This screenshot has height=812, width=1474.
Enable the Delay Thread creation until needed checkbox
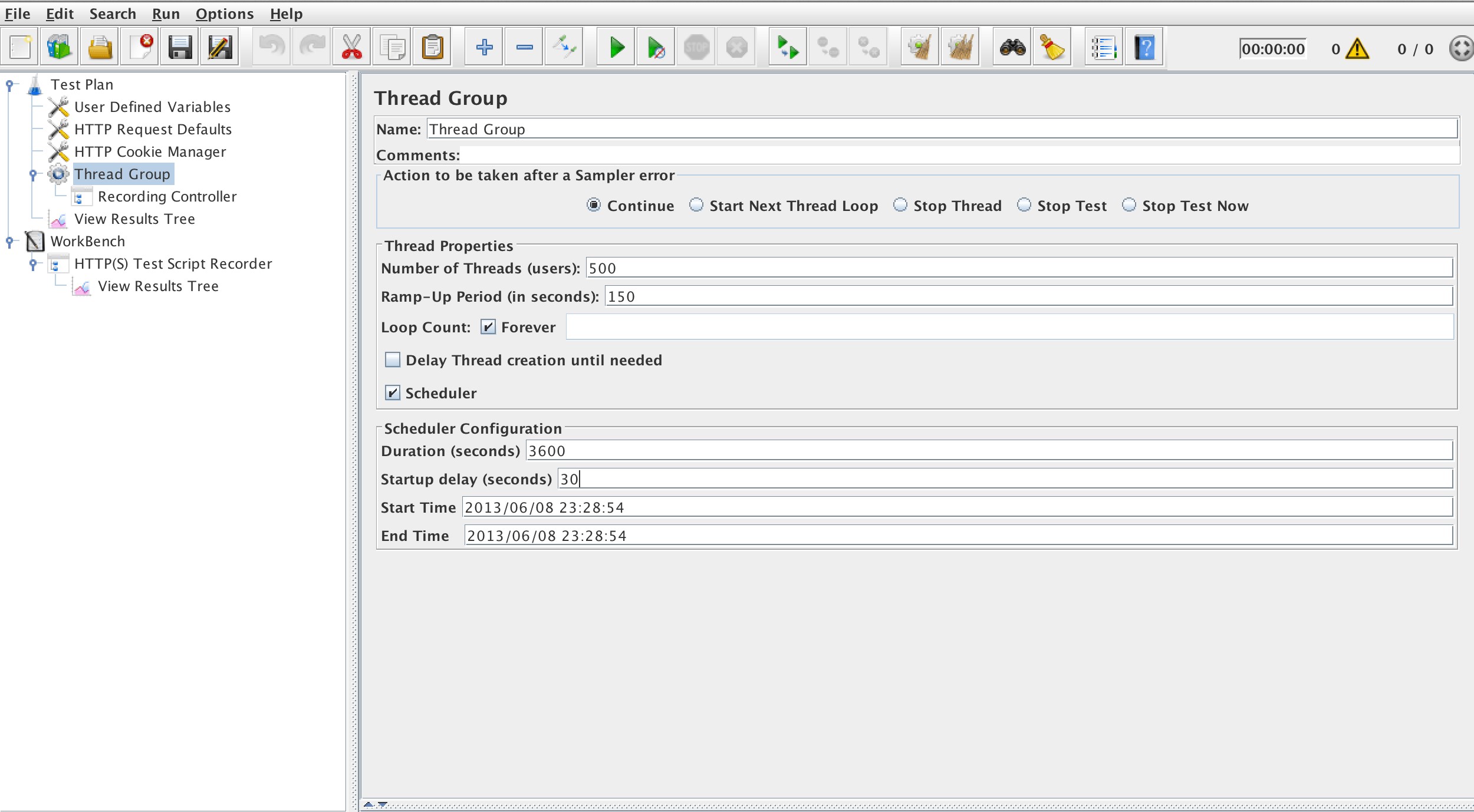[x=393, y=359]
